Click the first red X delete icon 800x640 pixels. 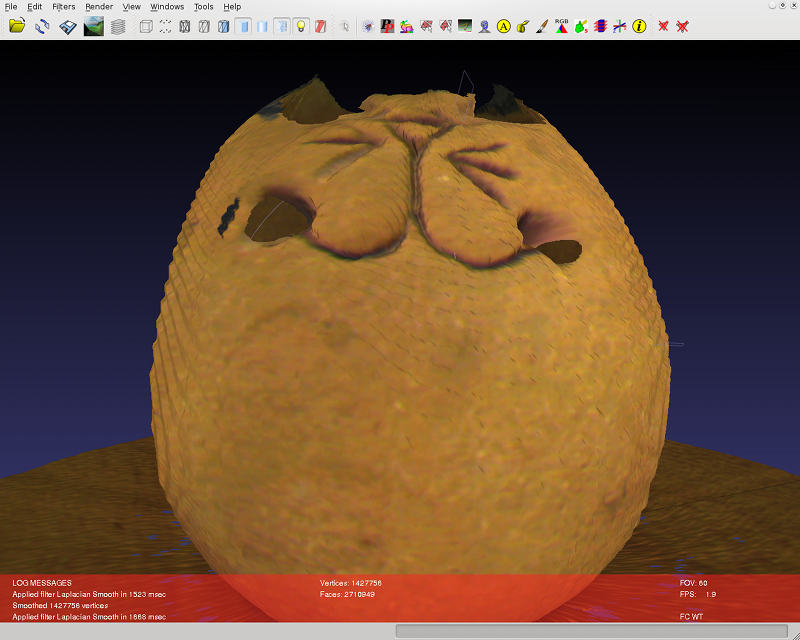[663, 26]
